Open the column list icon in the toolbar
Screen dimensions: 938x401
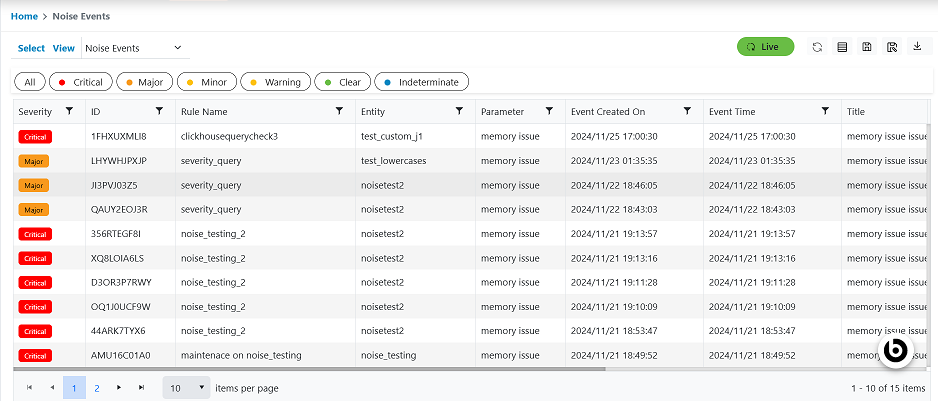842,47
